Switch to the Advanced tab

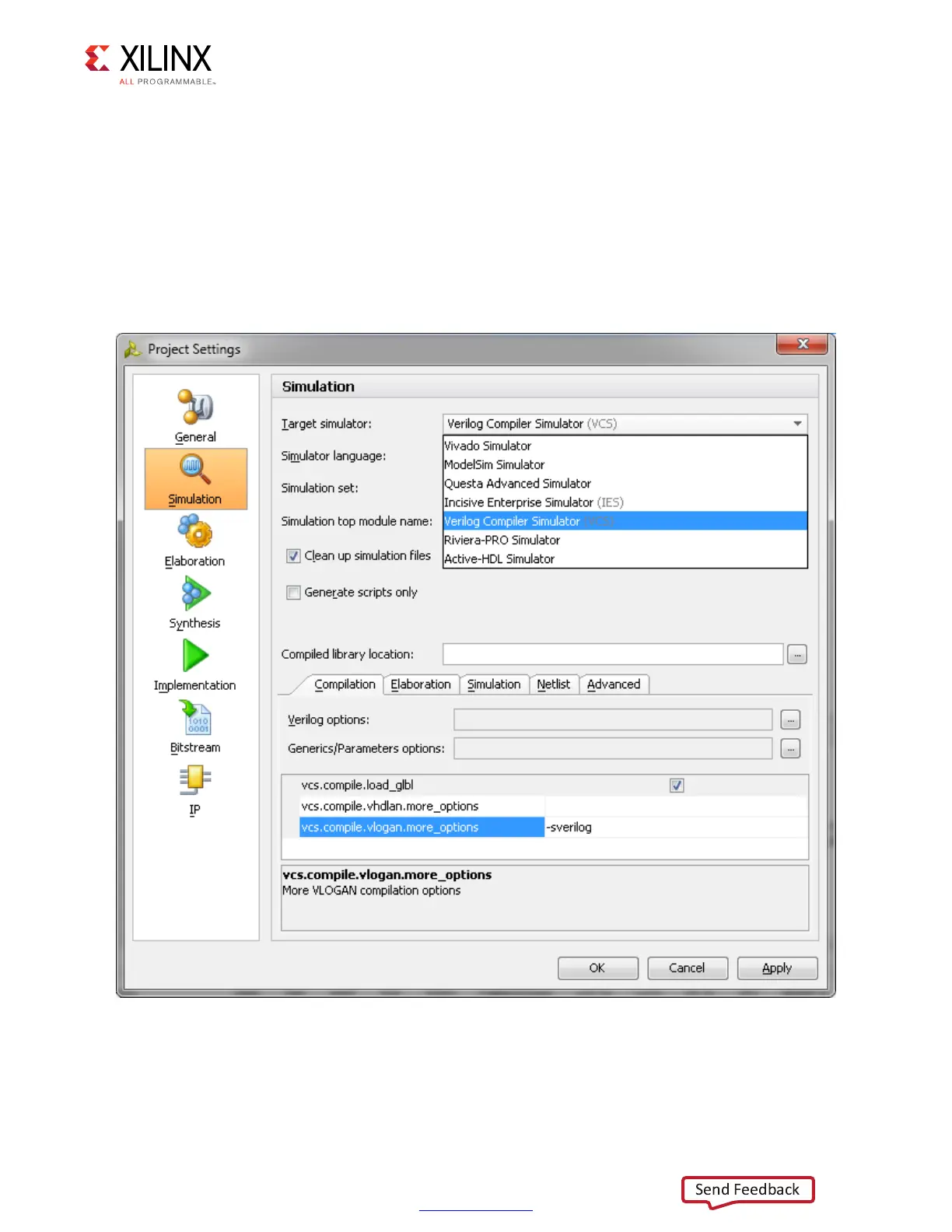[x=614, y=684]
